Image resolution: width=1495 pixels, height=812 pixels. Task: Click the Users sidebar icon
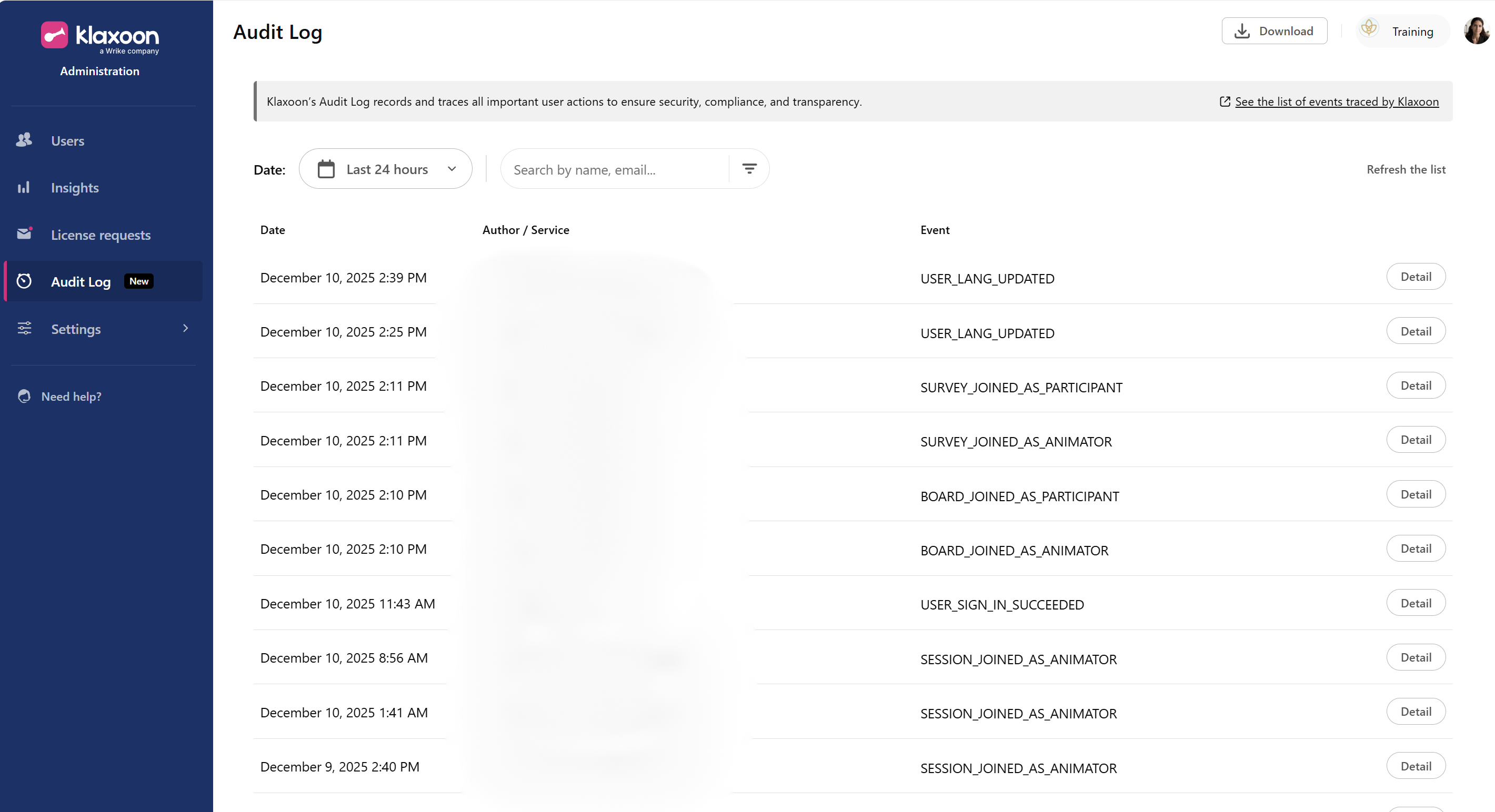(24, 140)
